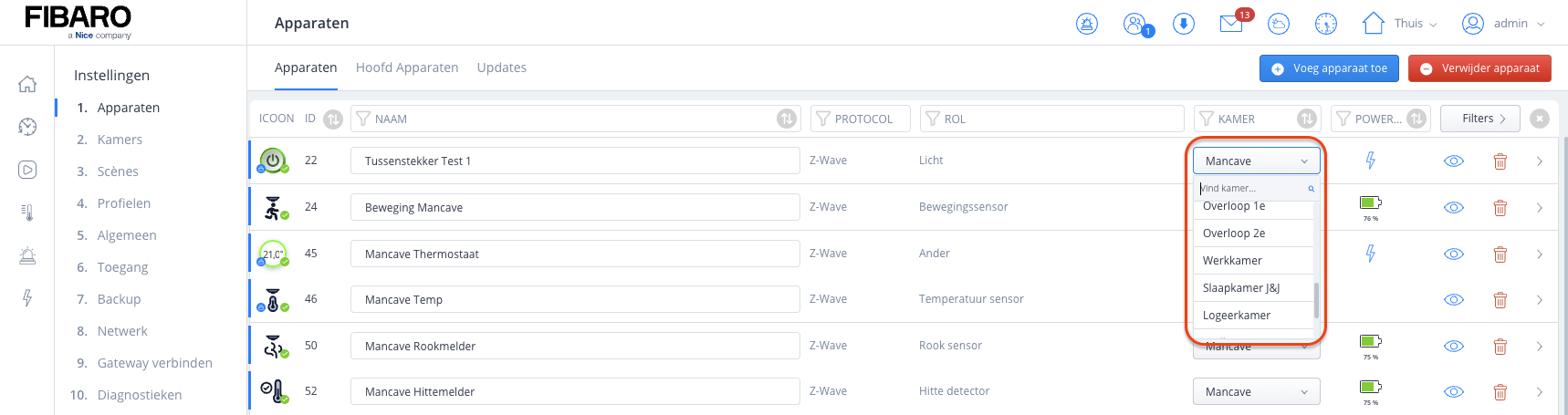Delete Tussenstekker Test 1 with trash icon
This screenshot has width=1568, height=415.
tap(1500, 161)
